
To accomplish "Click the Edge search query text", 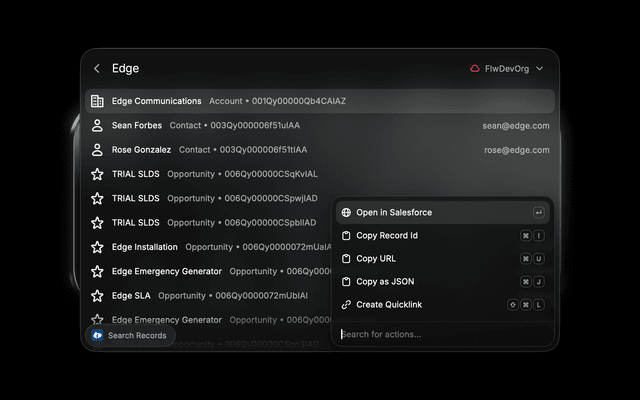I will tap(125, 69).
